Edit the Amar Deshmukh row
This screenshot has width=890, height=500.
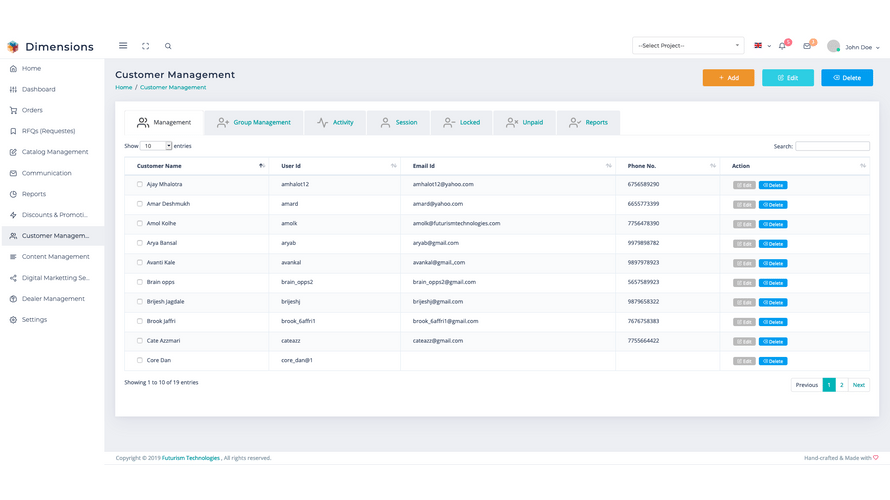tap(744, 204)
